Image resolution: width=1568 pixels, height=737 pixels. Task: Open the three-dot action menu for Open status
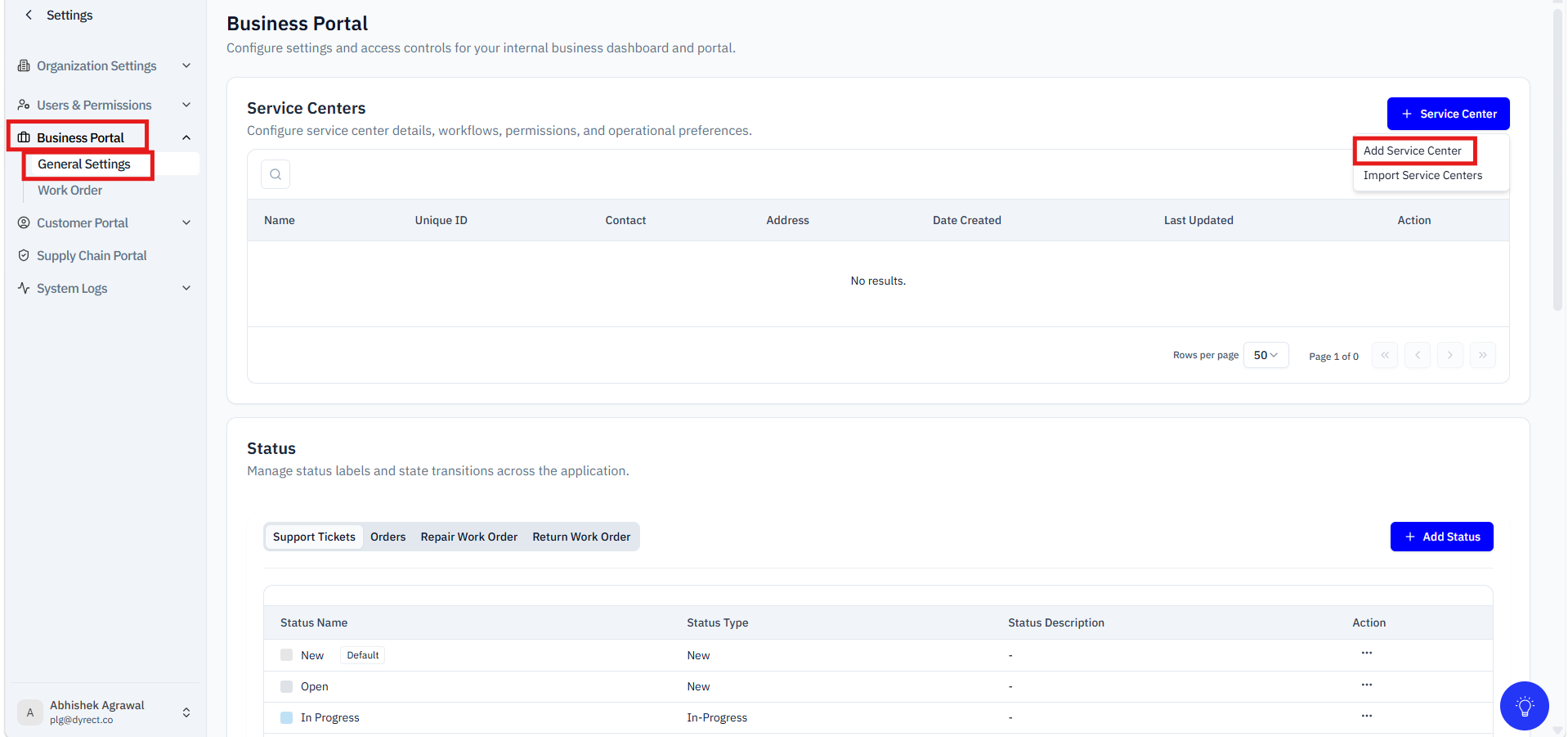point(1366,685)
